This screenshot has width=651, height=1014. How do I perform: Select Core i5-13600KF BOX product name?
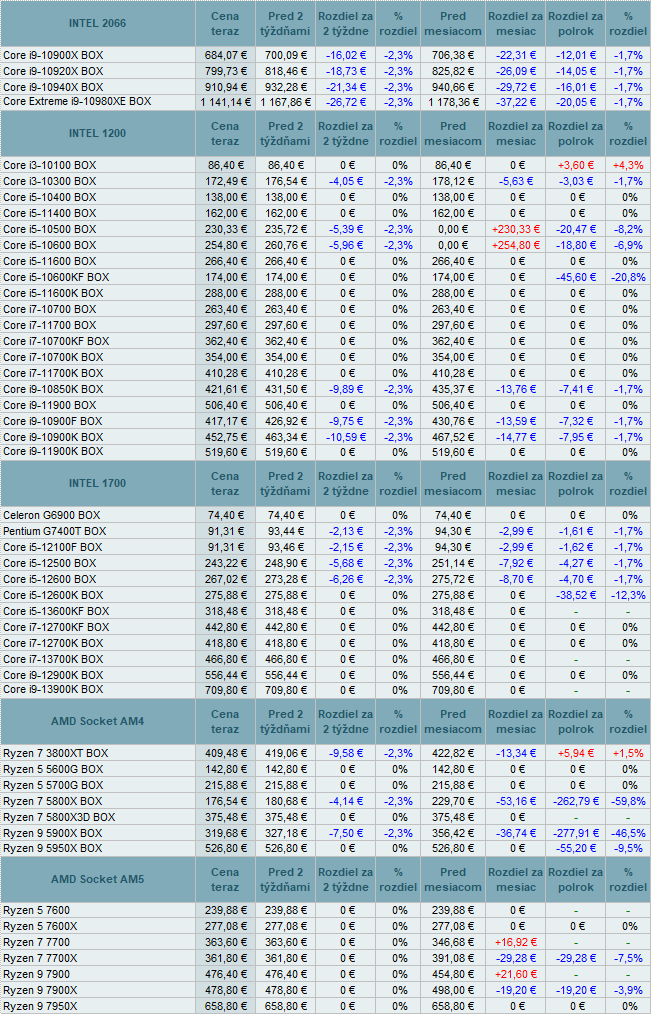[x=56, y=611]
